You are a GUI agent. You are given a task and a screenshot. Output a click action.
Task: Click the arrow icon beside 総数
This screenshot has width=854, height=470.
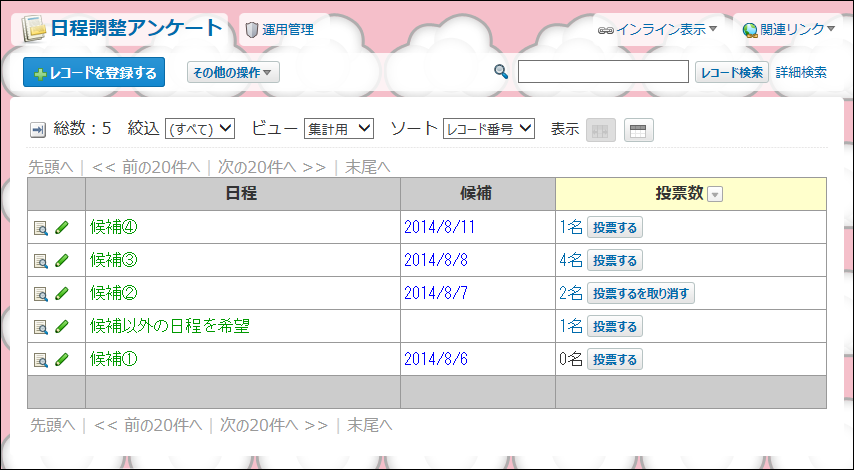coord(38,130)
